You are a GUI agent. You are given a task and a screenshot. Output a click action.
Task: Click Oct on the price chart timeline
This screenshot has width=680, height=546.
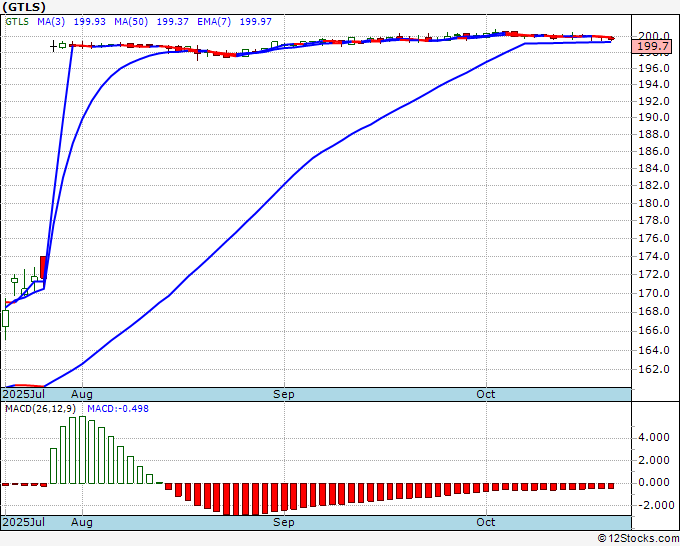(485, 394)
